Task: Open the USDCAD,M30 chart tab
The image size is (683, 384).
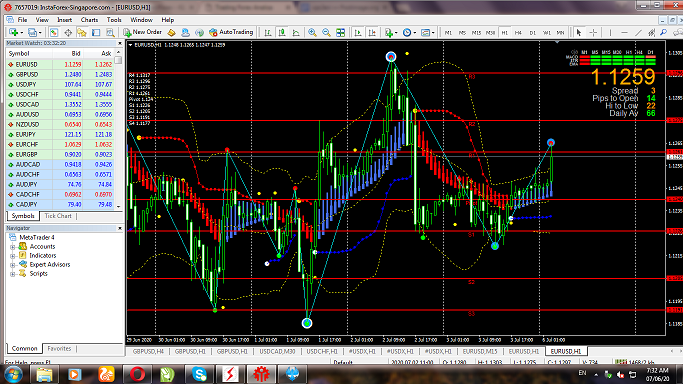Action: click(277, 351)
